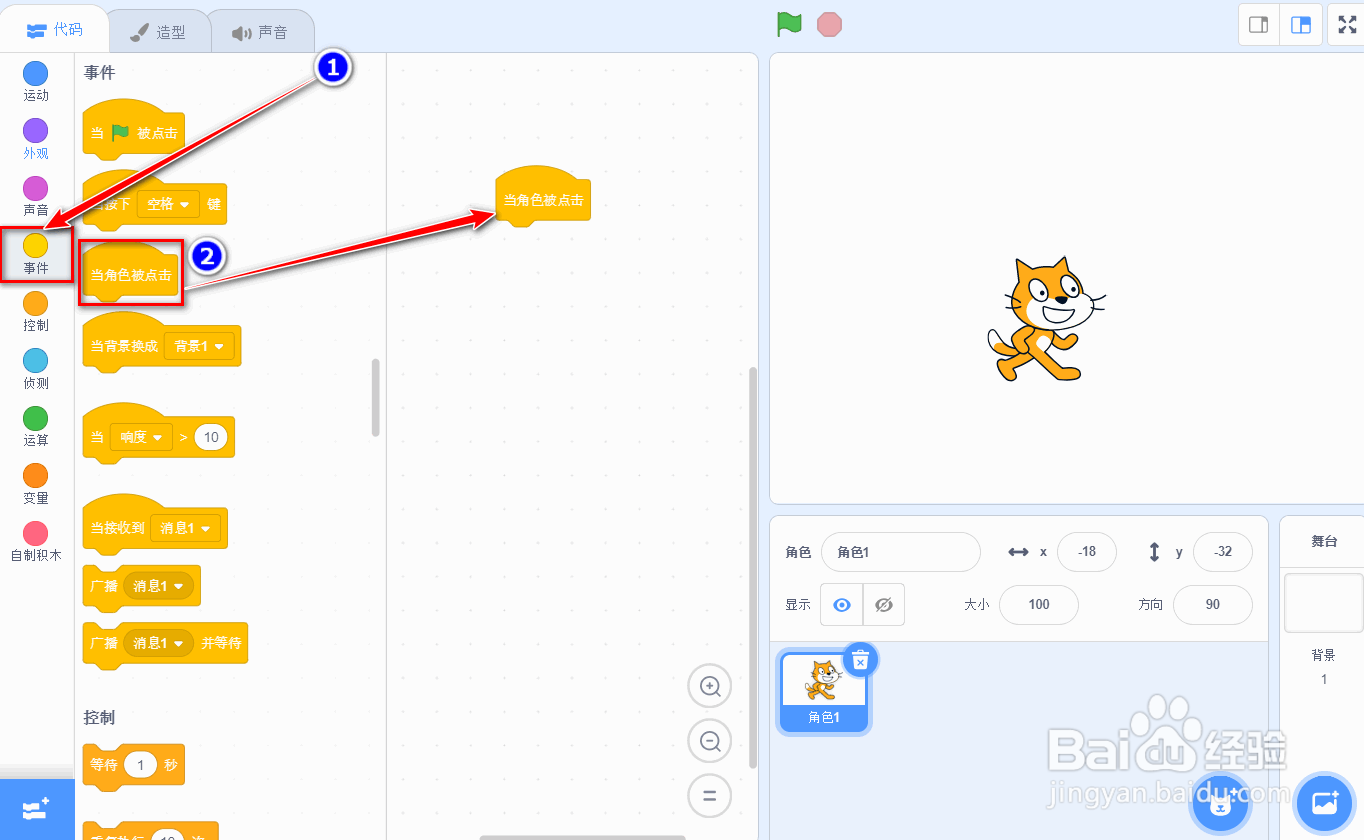Image resolution: width=1364 pixels, height=840 pixels.
Task: Open 消息1 dropdown in 广播并等待 block
Action: (x=158, y=643)
